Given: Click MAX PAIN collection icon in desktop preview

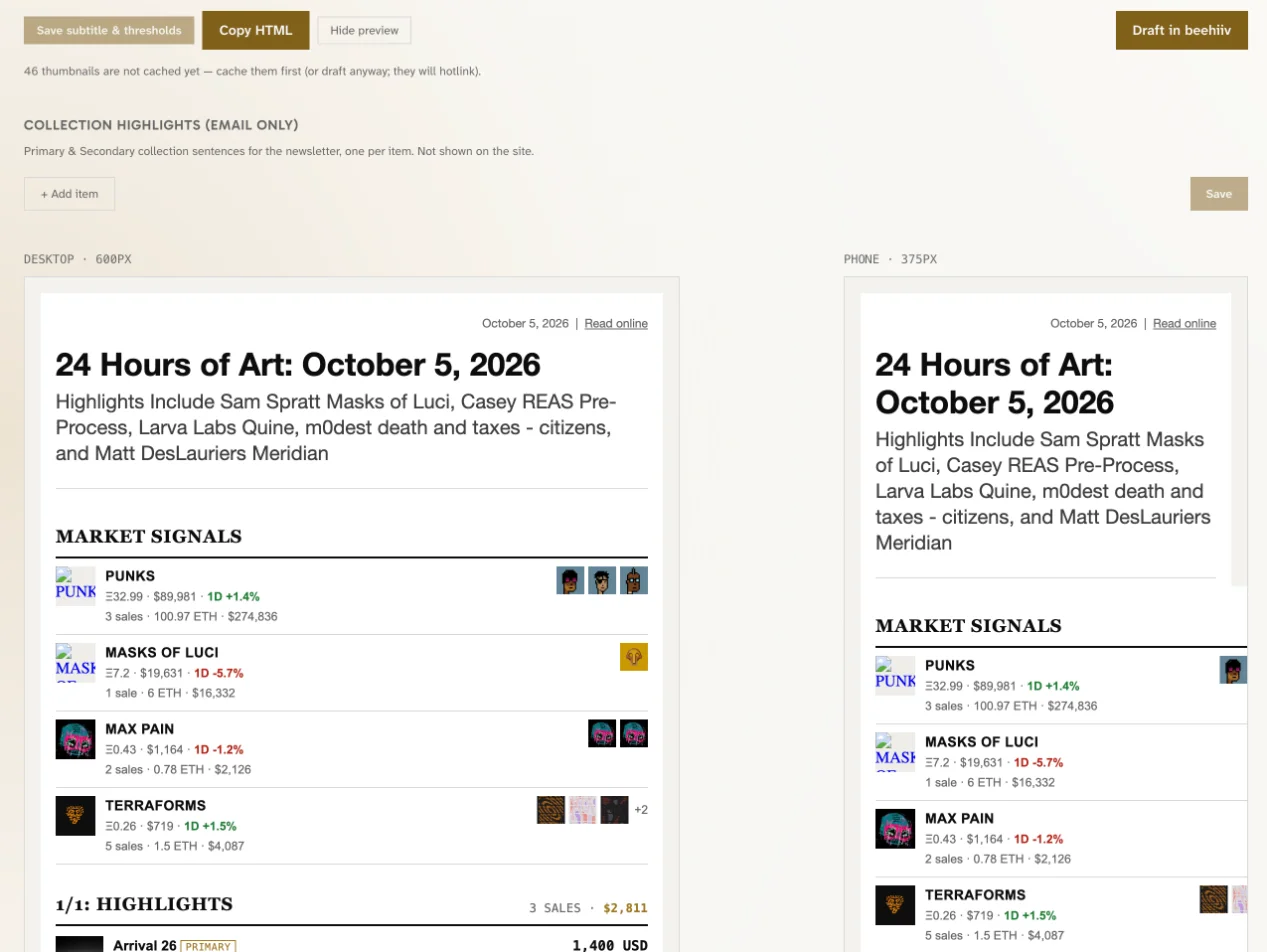Looking at the screenshot, I should [x=75, y=739].
